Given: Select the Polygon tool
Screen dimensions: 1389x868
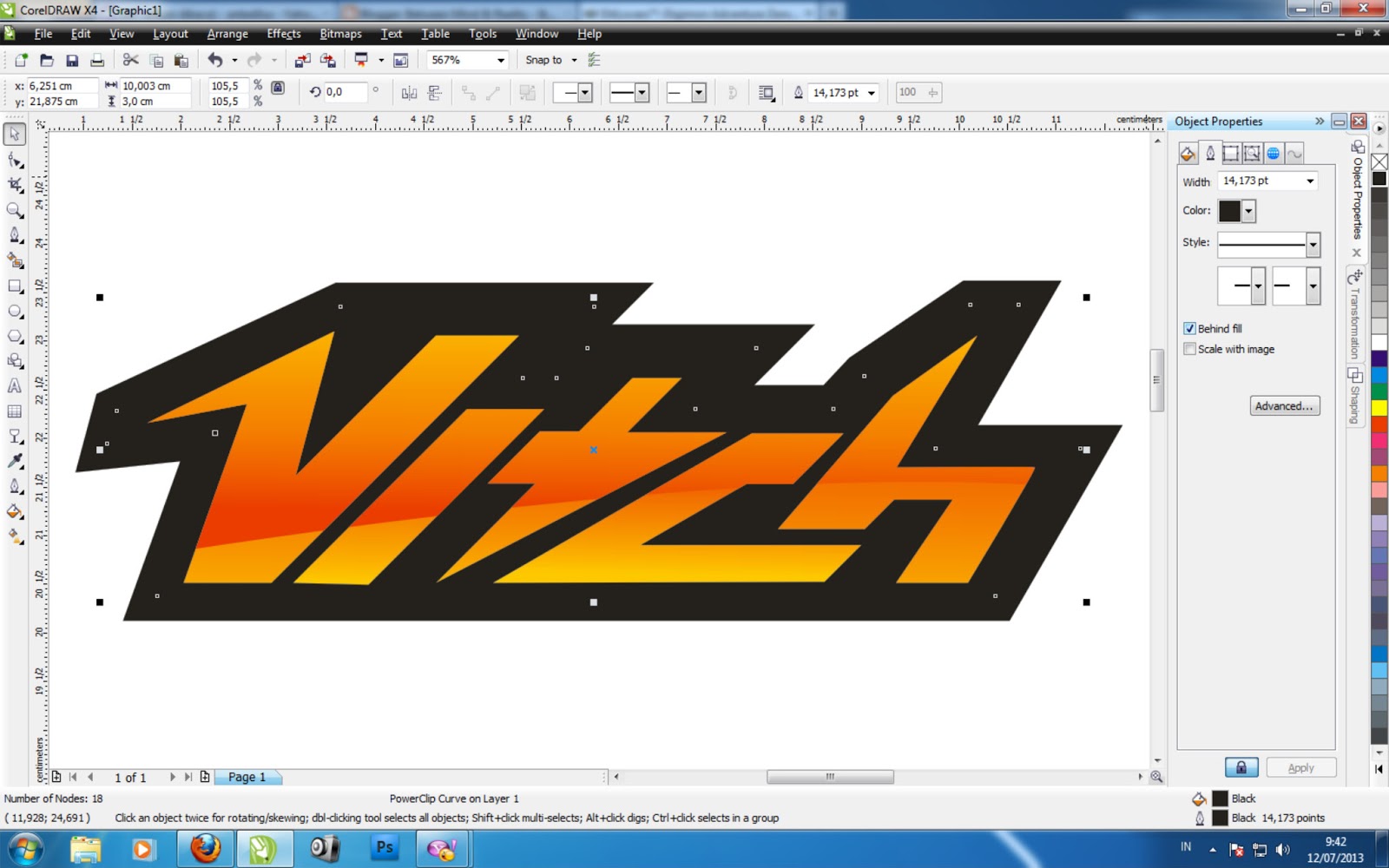Looking at the screenshot, I should click(15, 336).
